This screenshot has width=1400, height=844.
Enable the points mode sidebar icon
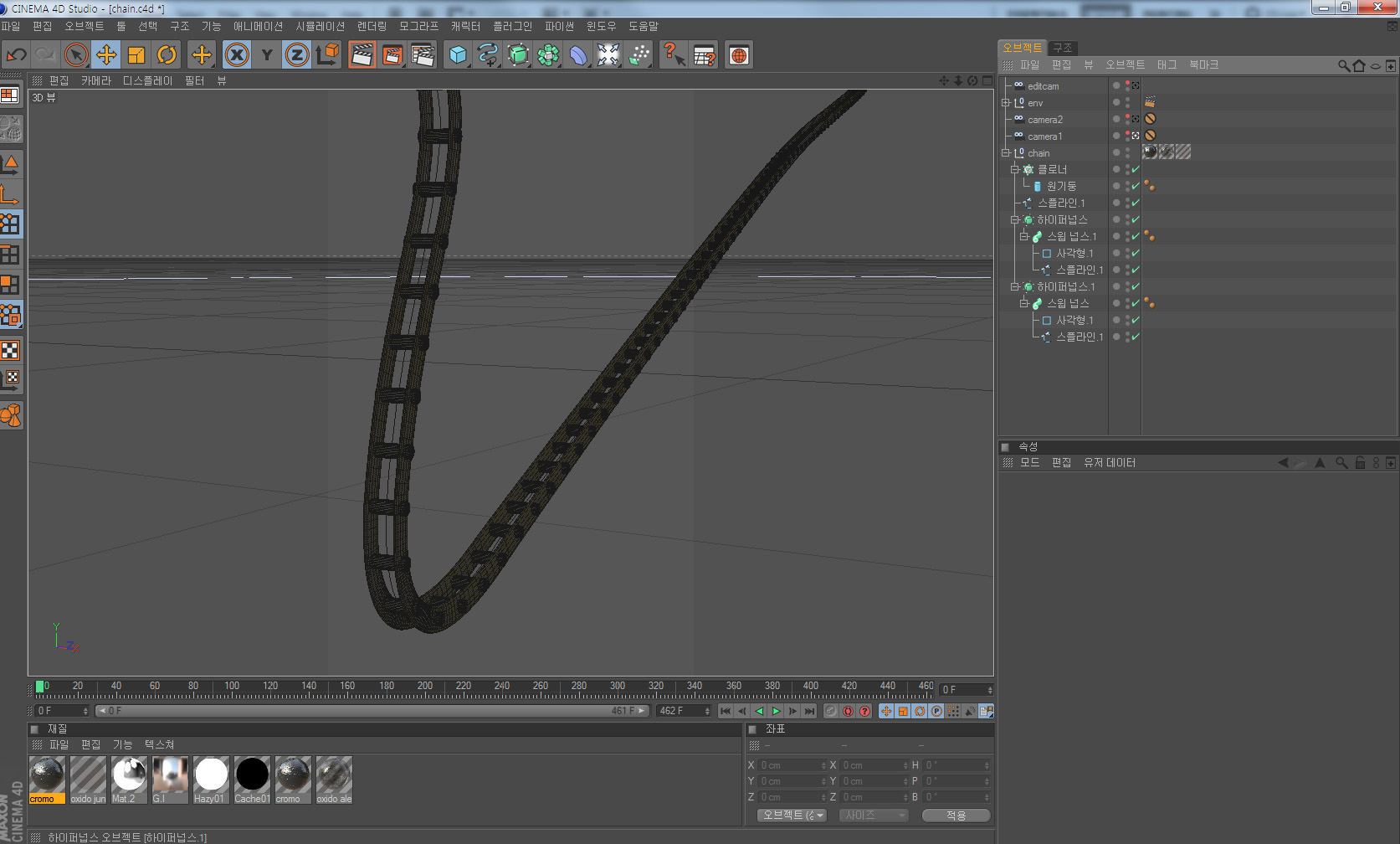pos(10,224)
